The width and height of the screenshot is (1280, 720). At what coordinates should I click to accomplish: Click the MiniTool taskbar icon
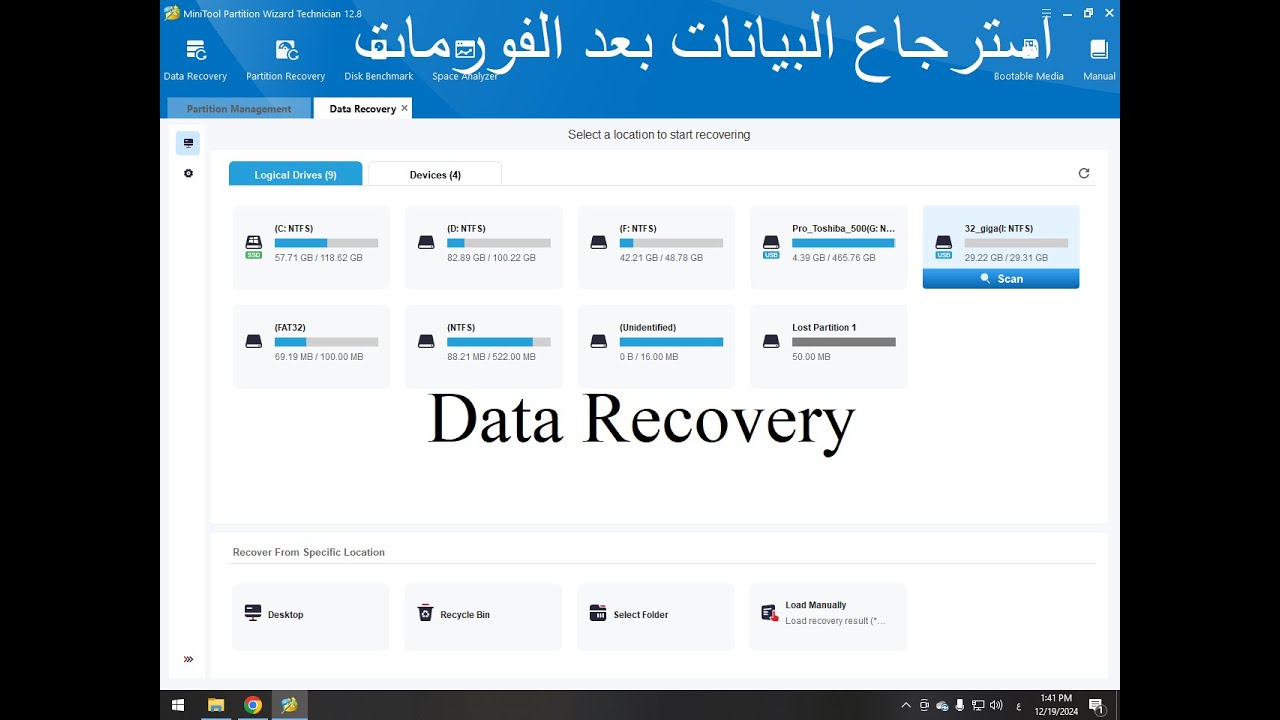[x=290, y=705]
